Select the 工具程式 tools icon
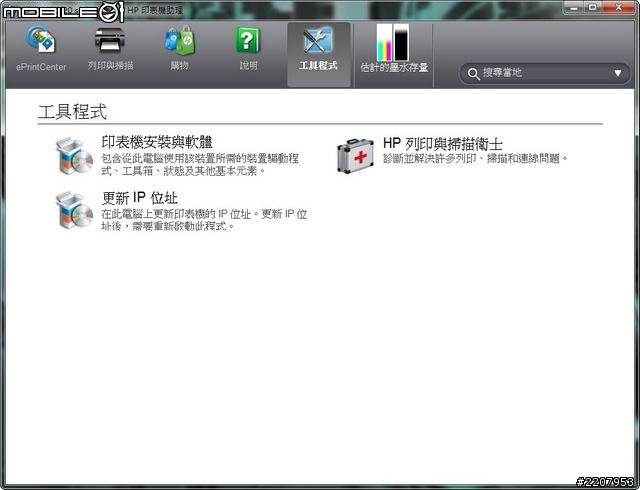This screenshot has height=490, width=640. 318,40
